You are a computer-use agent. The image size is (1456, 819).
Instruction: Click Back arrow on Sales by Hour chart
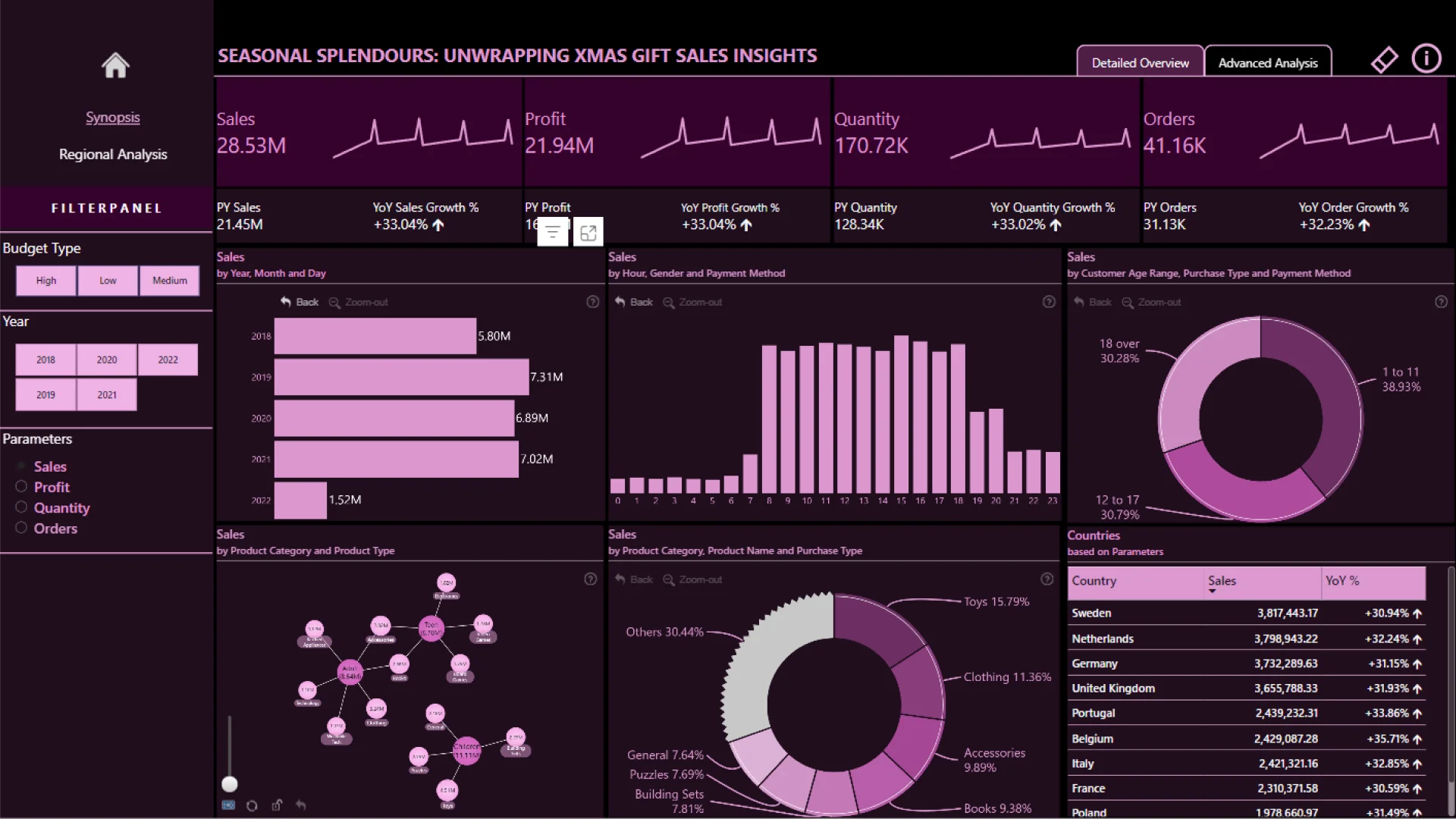[x=633, y=302]
